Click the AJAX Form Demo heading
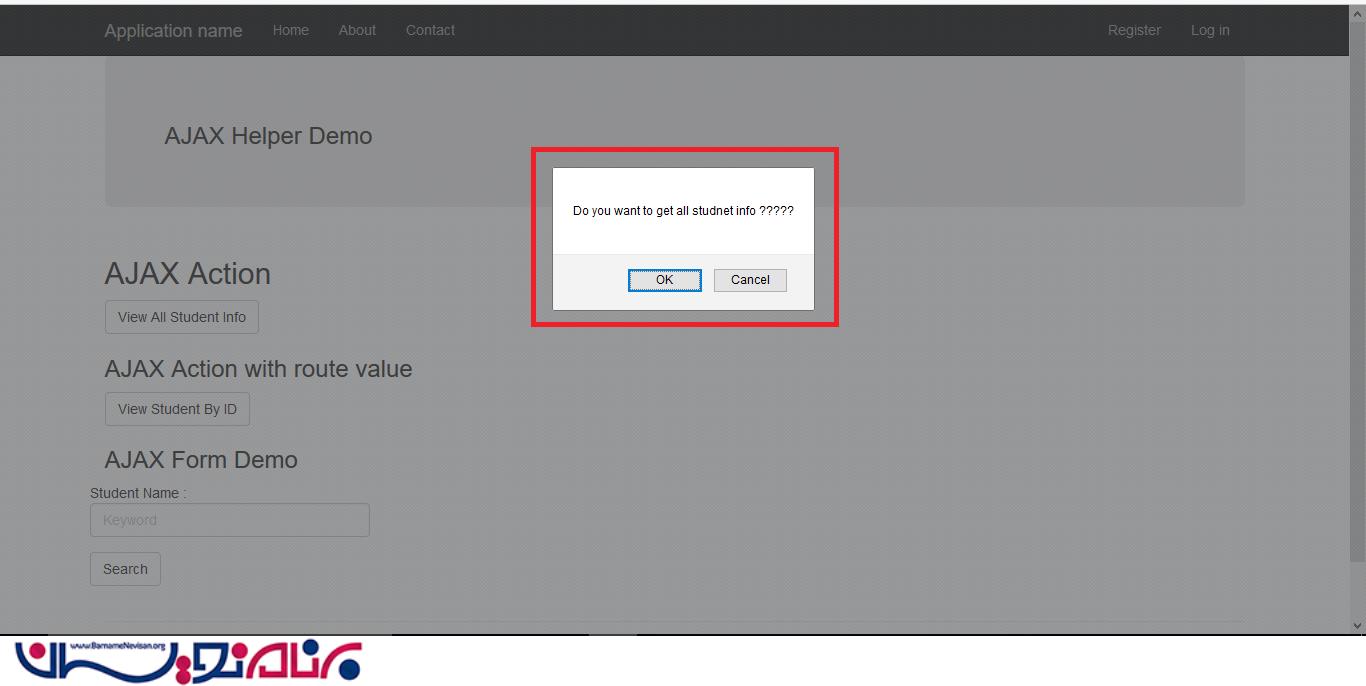1366x686 pixels. [x=201, y=460]
